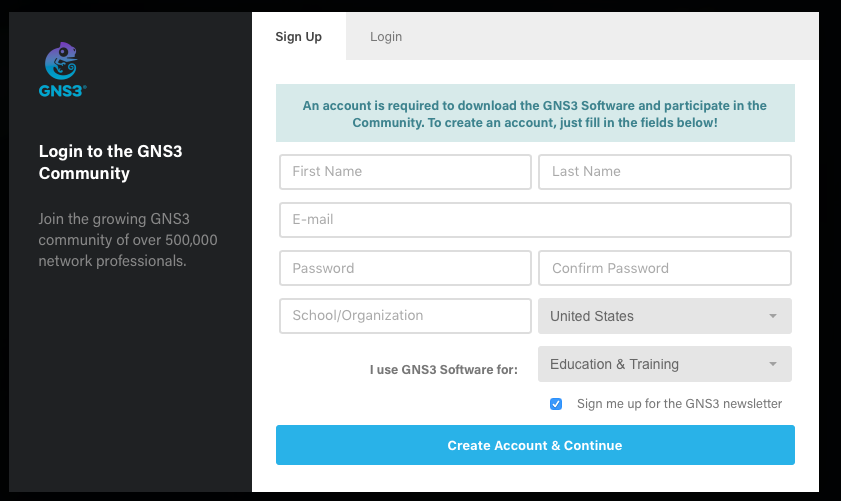The height and width of the screenshot is (501, 841).
Task: Click the E-mail input field
Action: click(x=535, y=220)
